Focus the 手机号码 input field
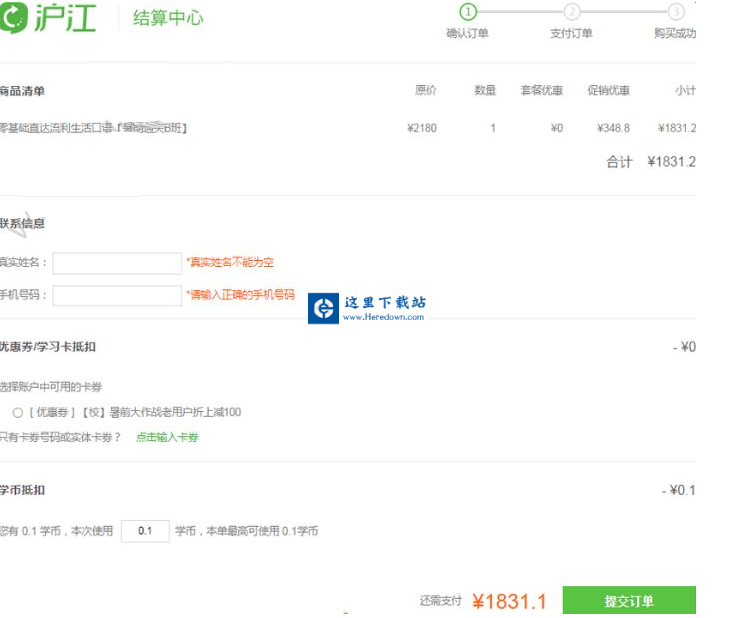 [x=117, y=296]
